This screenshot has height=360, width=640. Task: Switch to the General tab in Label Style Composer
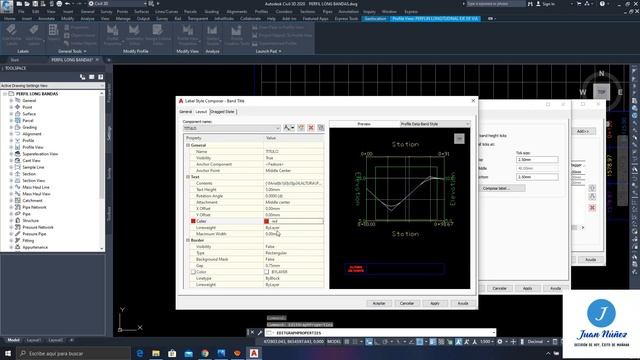click(x=185, y=111)
